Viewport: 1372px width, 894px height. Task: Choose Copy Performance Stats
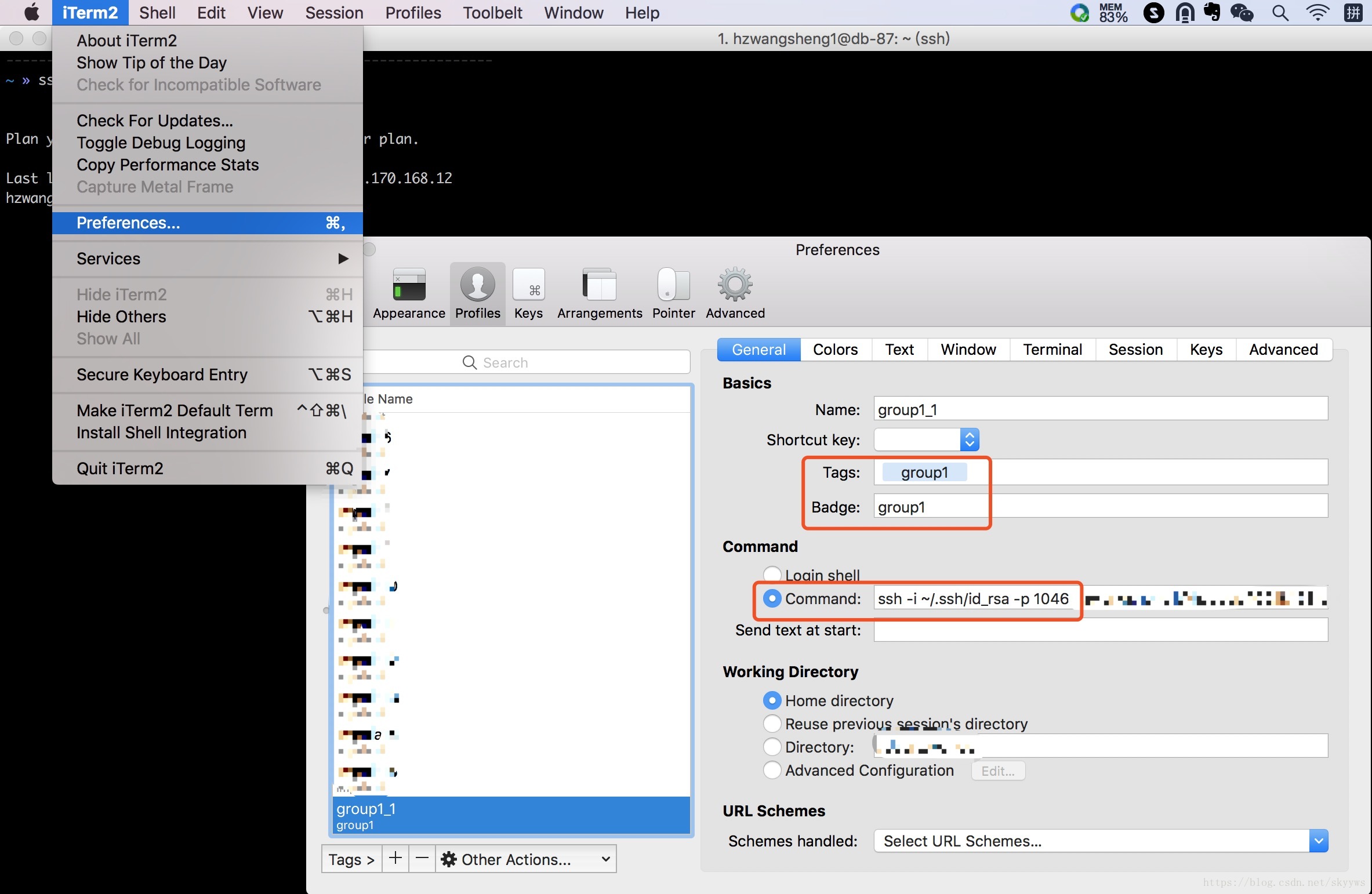pos(207,165)
